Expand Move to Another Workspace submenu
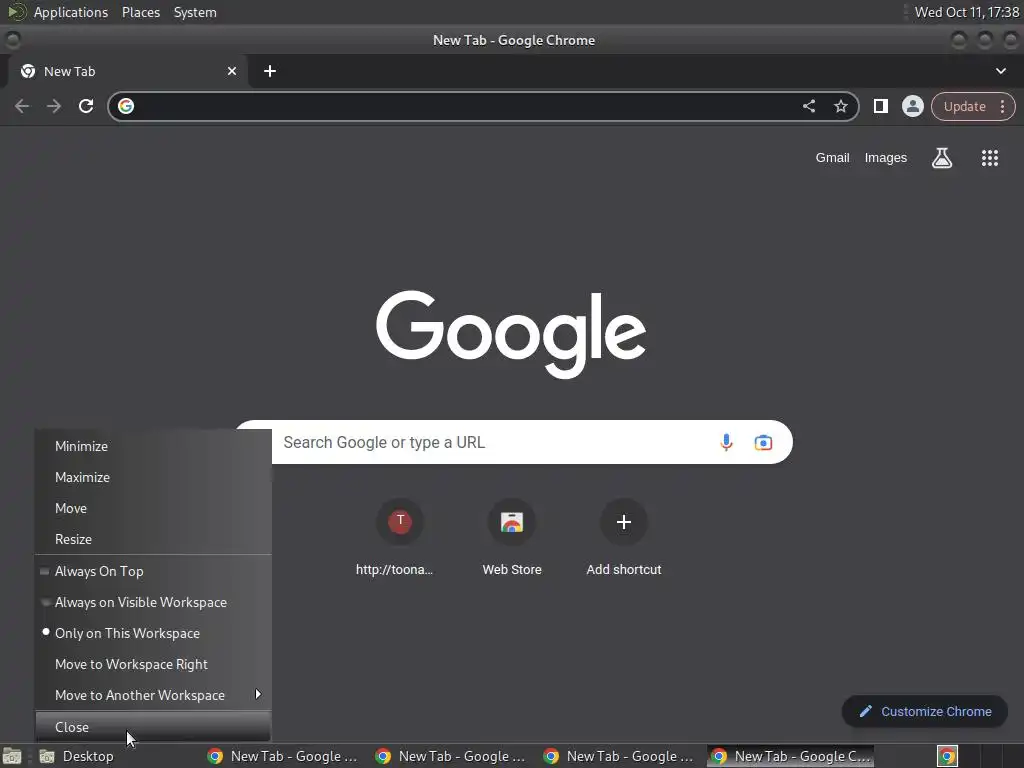The height and width of the screenshot is (768, 1024). (153, 695)
